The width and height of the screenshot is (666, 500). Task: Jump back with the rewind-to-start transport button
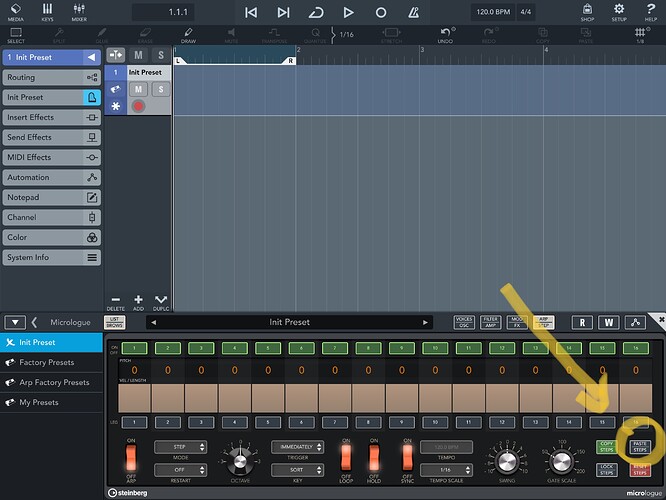(x=251, y=12)
